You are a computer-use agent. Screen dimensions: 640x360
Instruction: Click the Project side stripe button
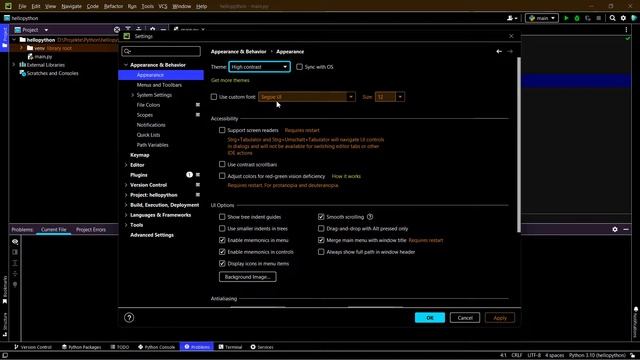pyautogui.click(x=4, y=37)
